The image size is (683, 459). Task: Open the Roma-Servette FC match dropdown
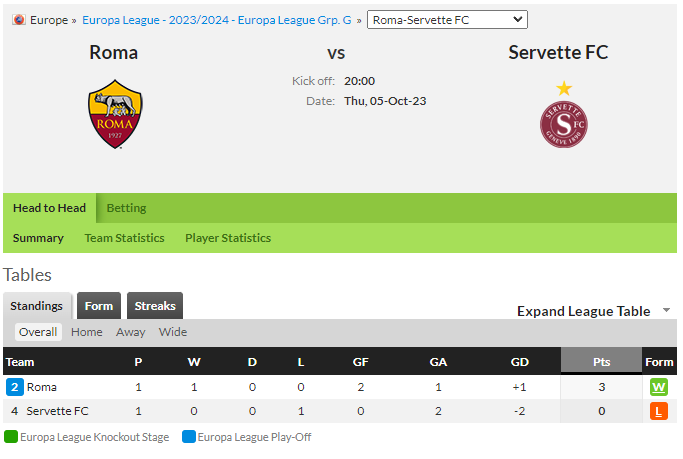click(x=447, y=20)
